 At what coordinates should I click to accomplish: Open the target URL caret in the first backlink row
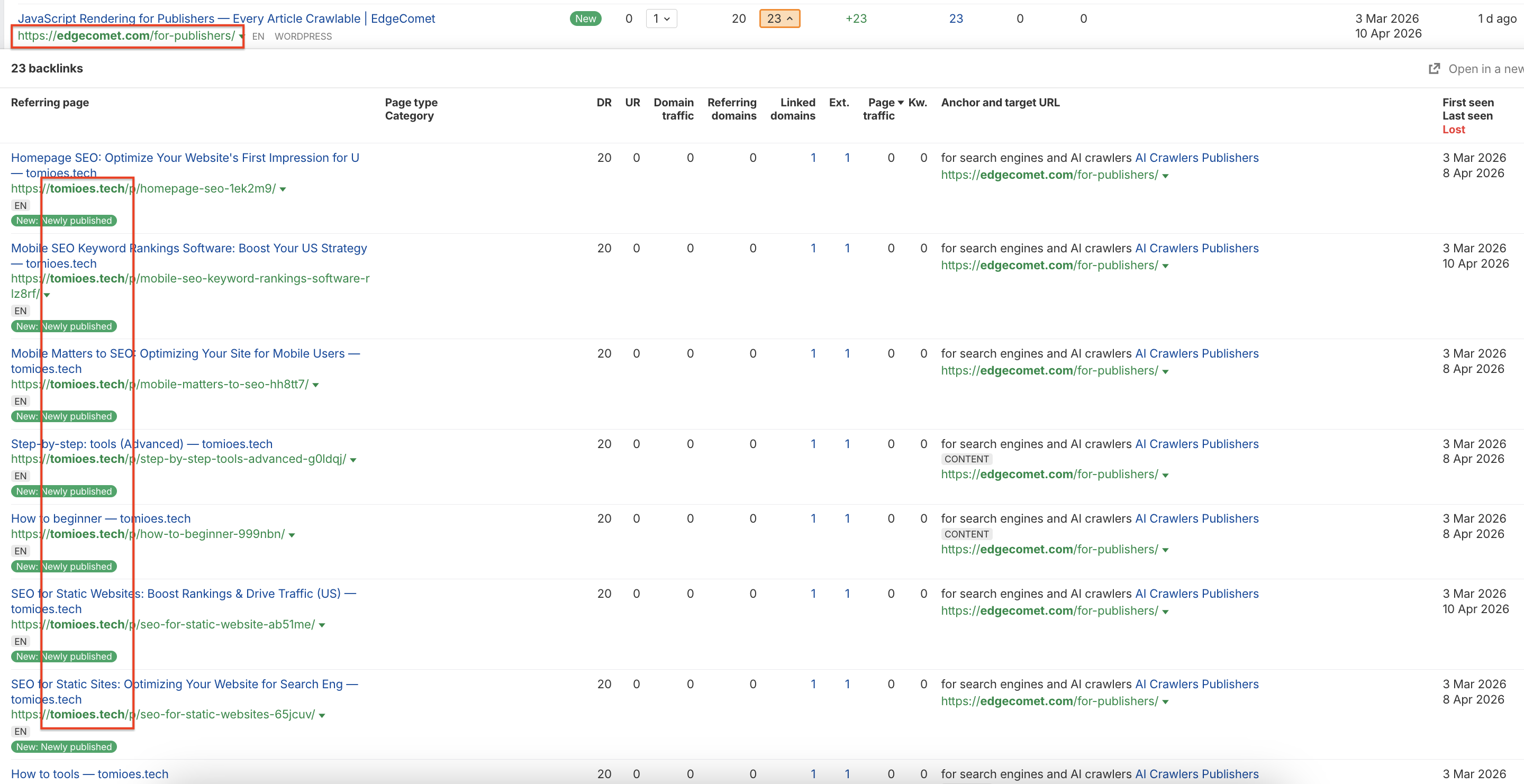pos(1165,176)
